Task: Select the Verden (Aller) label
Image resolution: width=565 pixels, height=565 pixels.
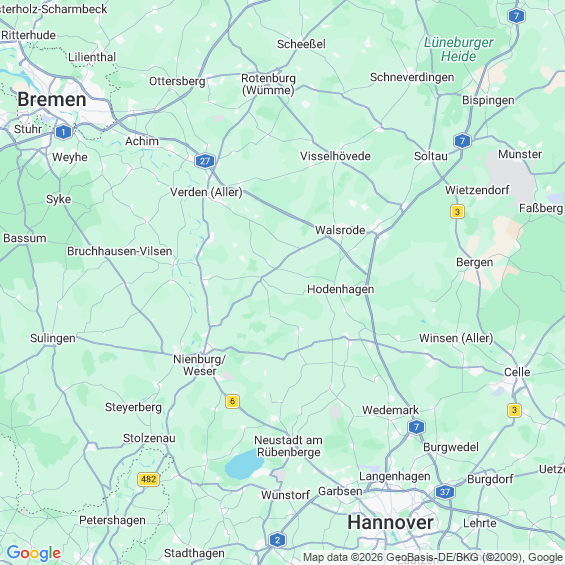Action: pyautogui.click(x=206, y=192)
